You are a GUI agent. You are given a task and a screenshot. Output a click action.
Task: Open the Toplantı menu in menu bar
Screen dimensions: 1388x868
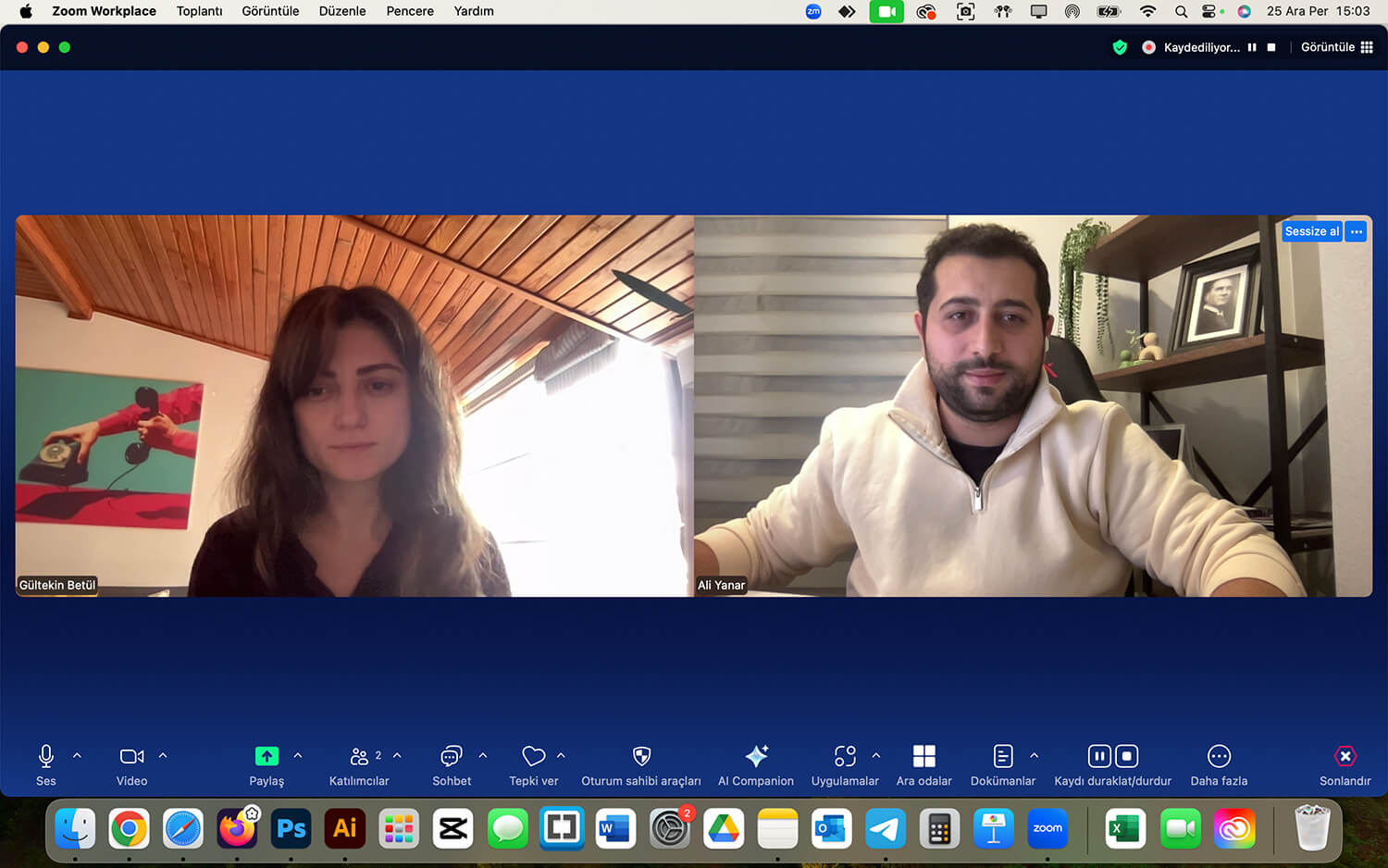pyautogui.click(x=199, y=11)
